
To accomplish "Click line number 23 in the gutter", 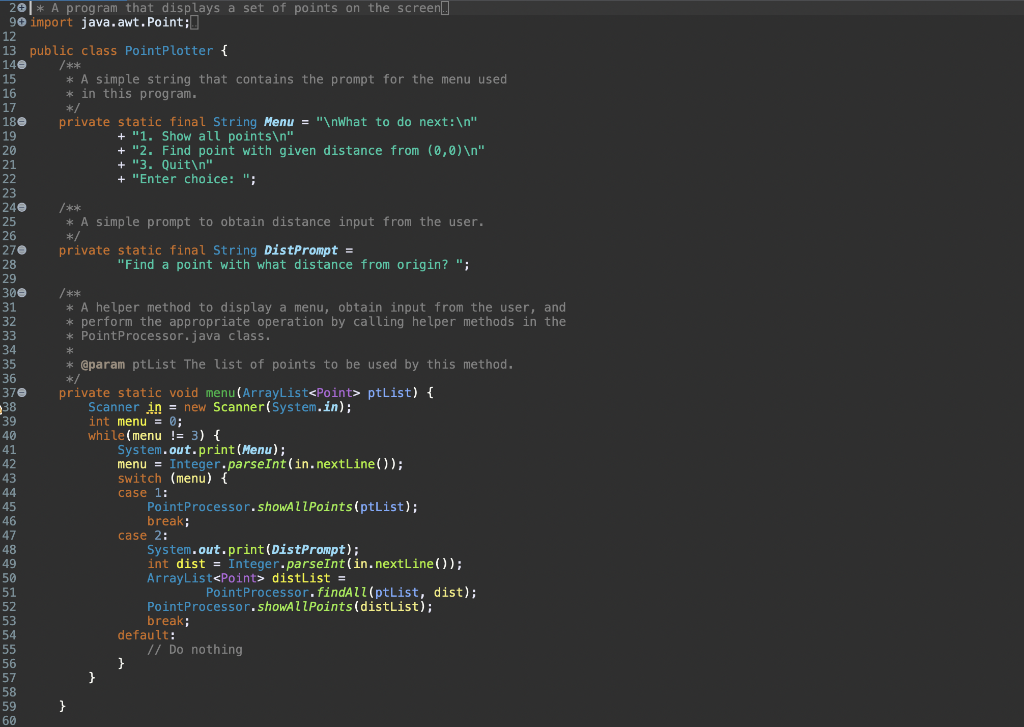I will click(9, 193).
